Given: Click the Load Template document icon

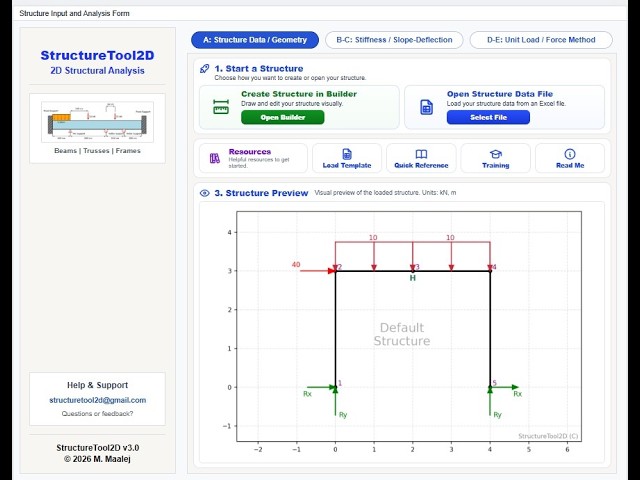Looking at the screenshot, I should (347, 154).
